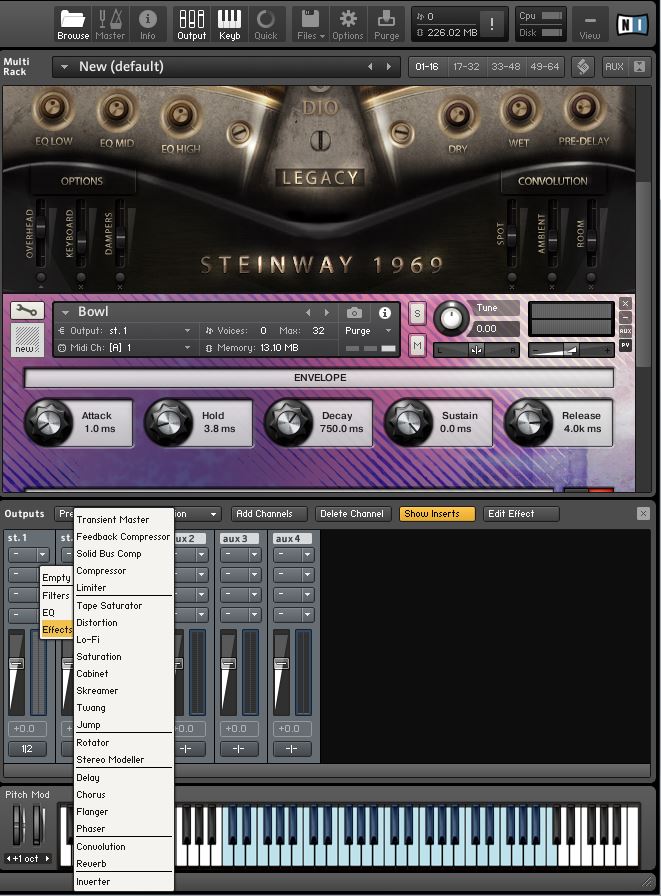Open the Quick-load browser icon
The image size is (661, 896).
tap(266, 24)
